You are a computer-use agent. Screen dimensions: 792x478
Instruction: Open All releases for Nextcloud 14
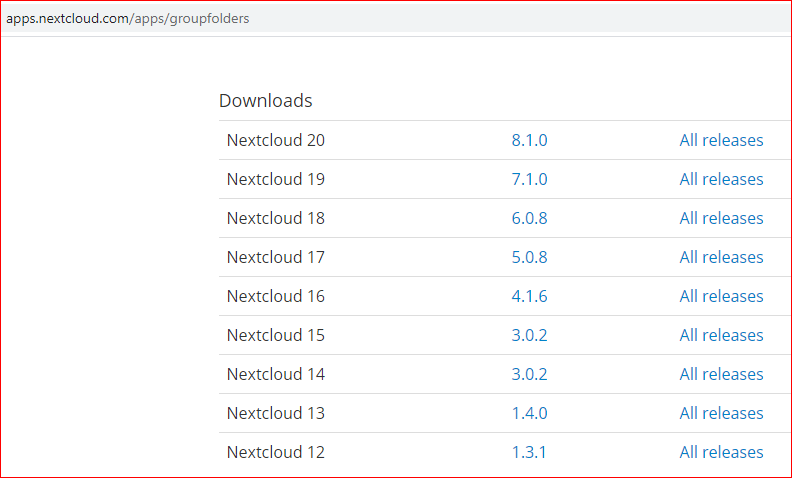721,374
